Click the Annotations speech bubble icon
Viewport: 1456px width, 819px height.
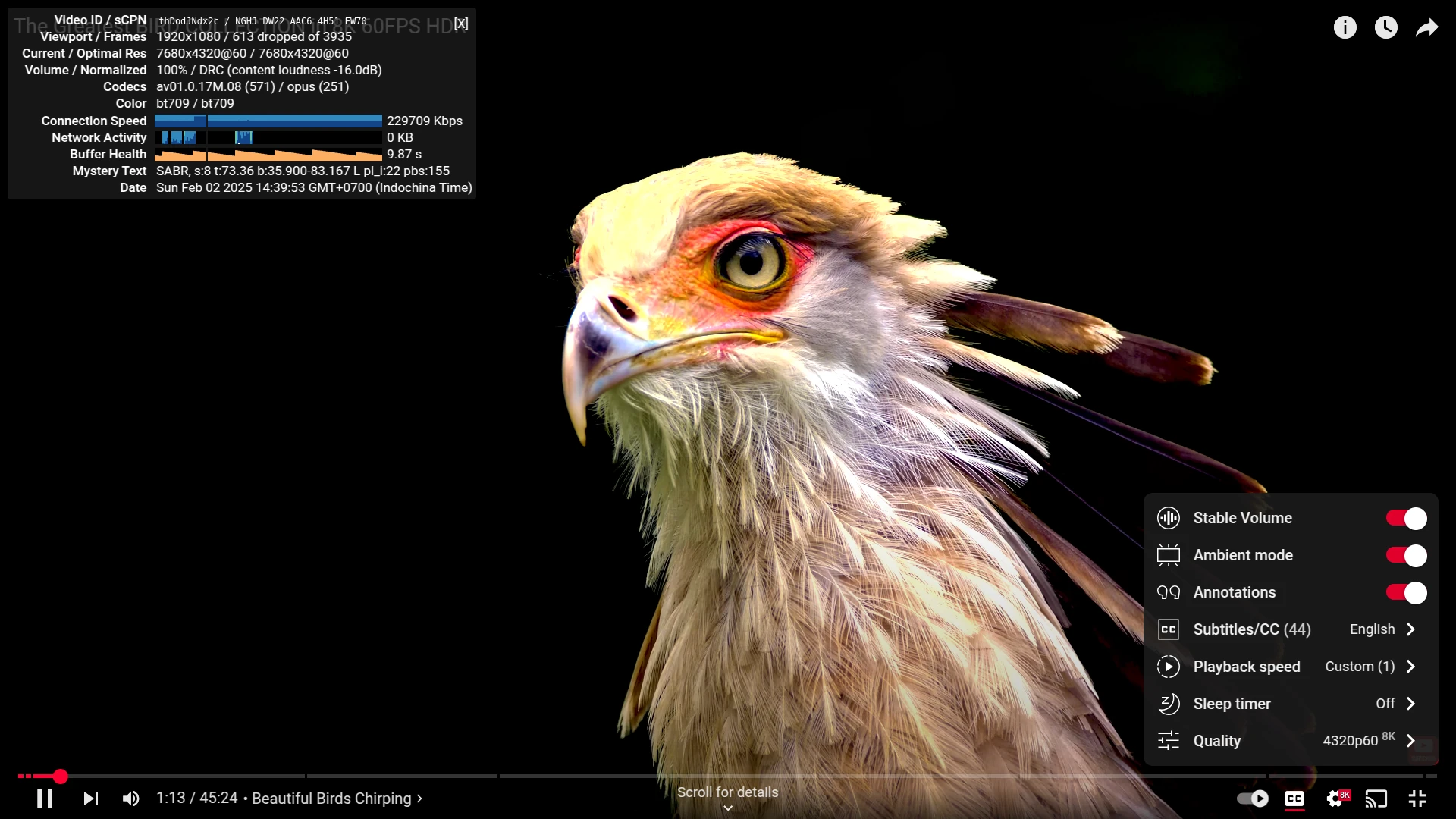pyautogui.click(x=1169, y=592)
